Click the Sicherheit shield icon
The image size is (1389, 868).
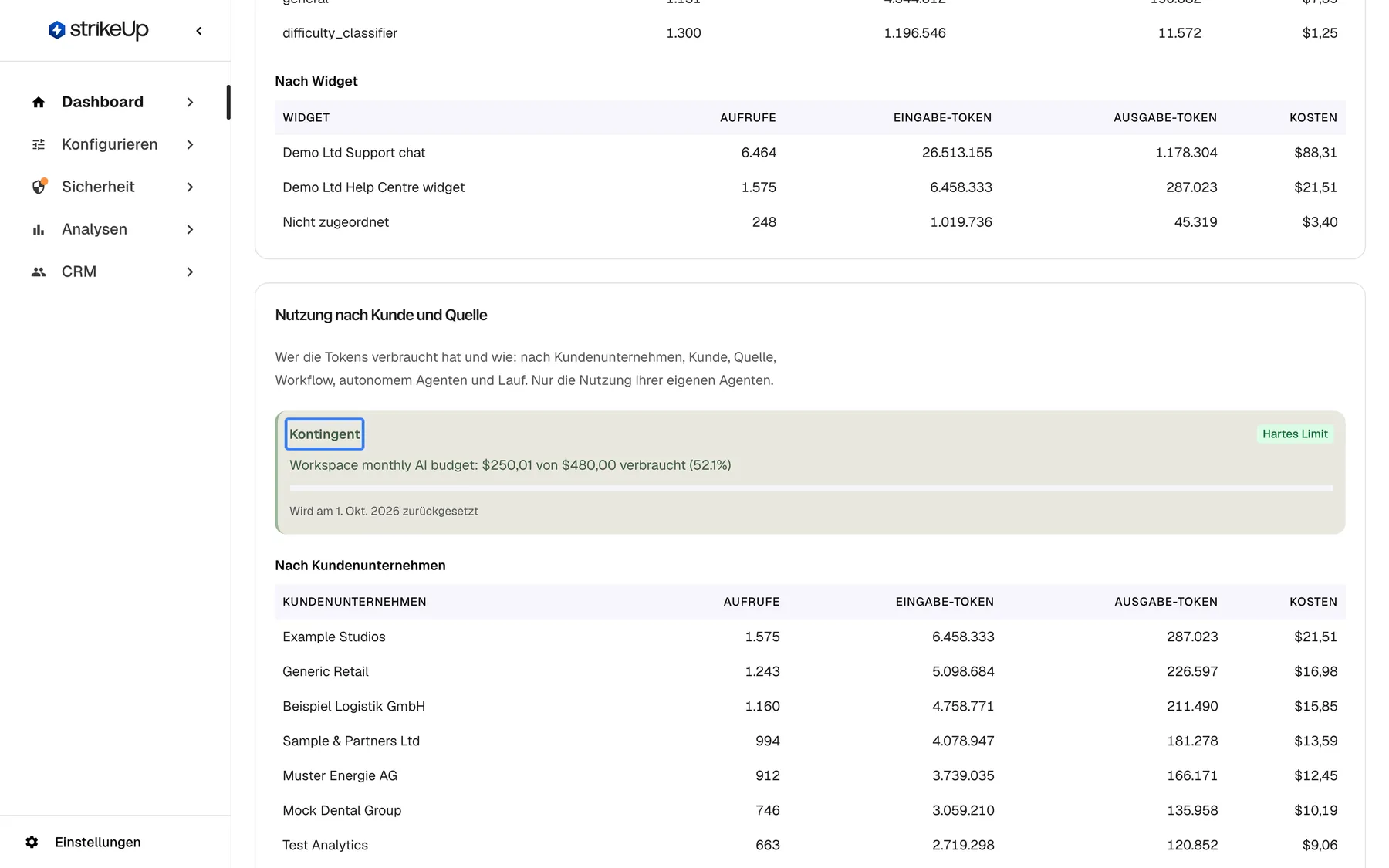point(39,187)
